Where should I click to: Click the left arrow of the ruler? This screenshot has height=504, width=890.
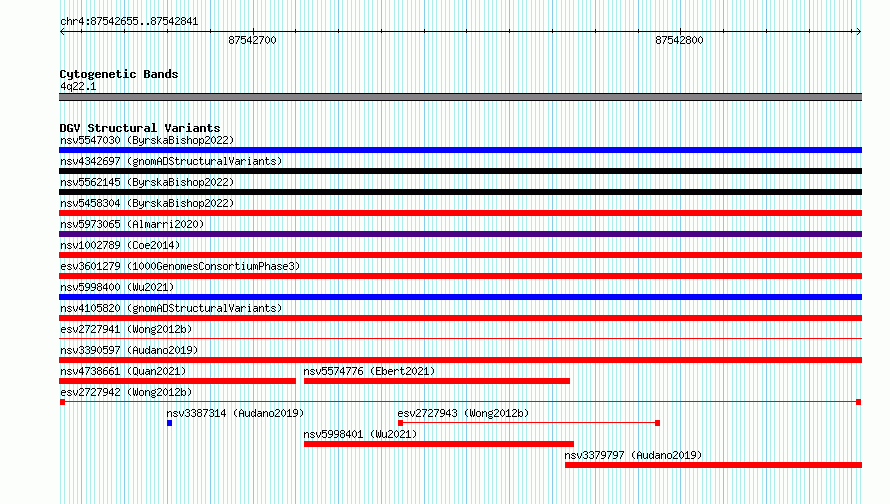click(63, 31)
